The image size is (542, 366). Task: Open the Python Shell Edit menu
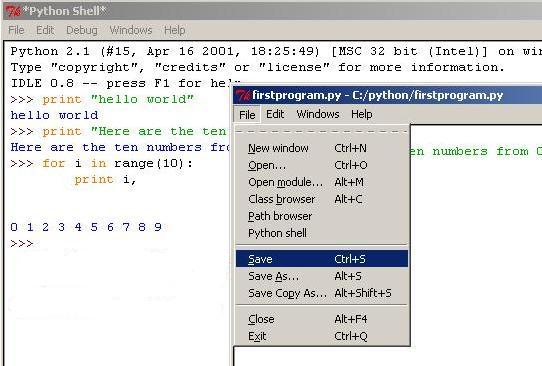(x=45, y=30)
